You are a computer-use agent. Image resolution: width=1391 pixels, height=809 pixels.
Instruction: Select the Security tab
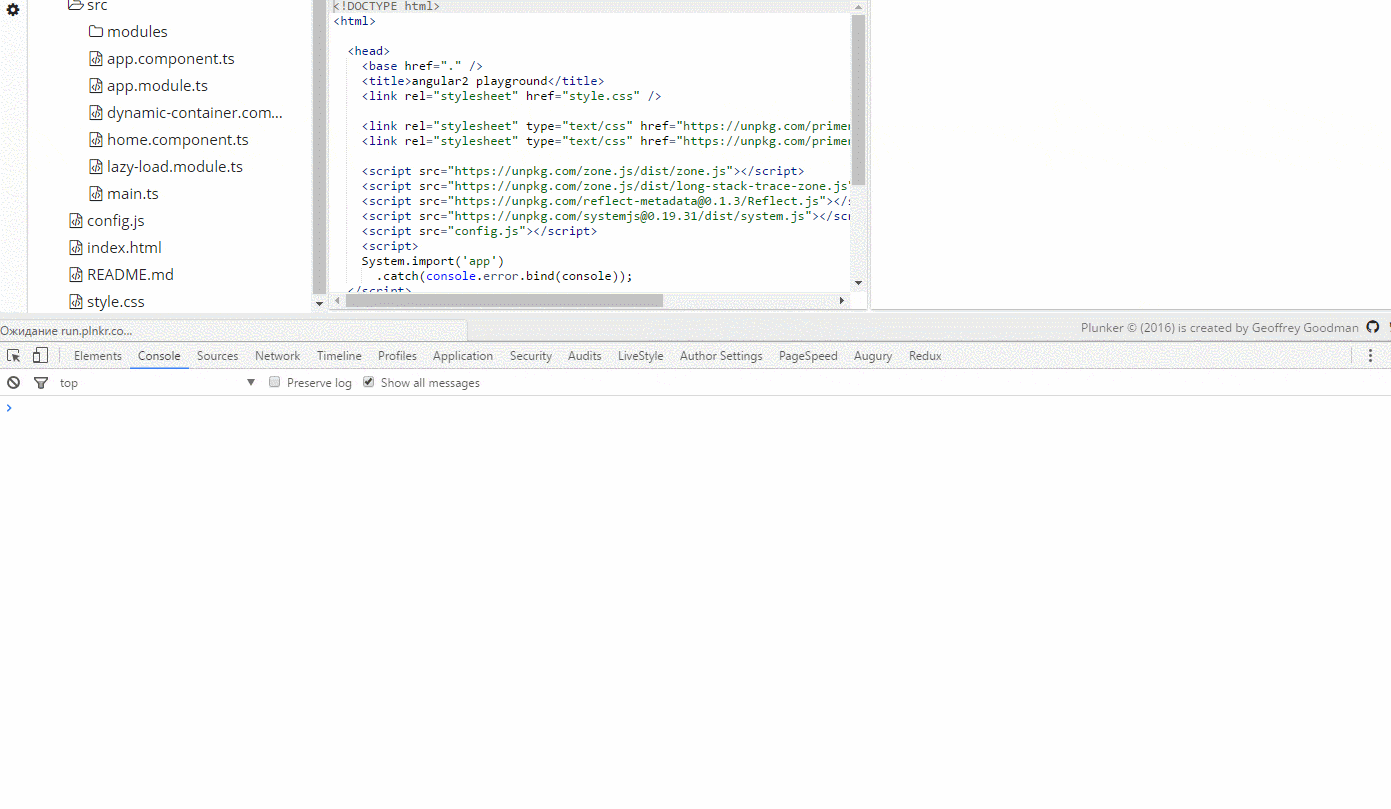click(x=531, y=355)
